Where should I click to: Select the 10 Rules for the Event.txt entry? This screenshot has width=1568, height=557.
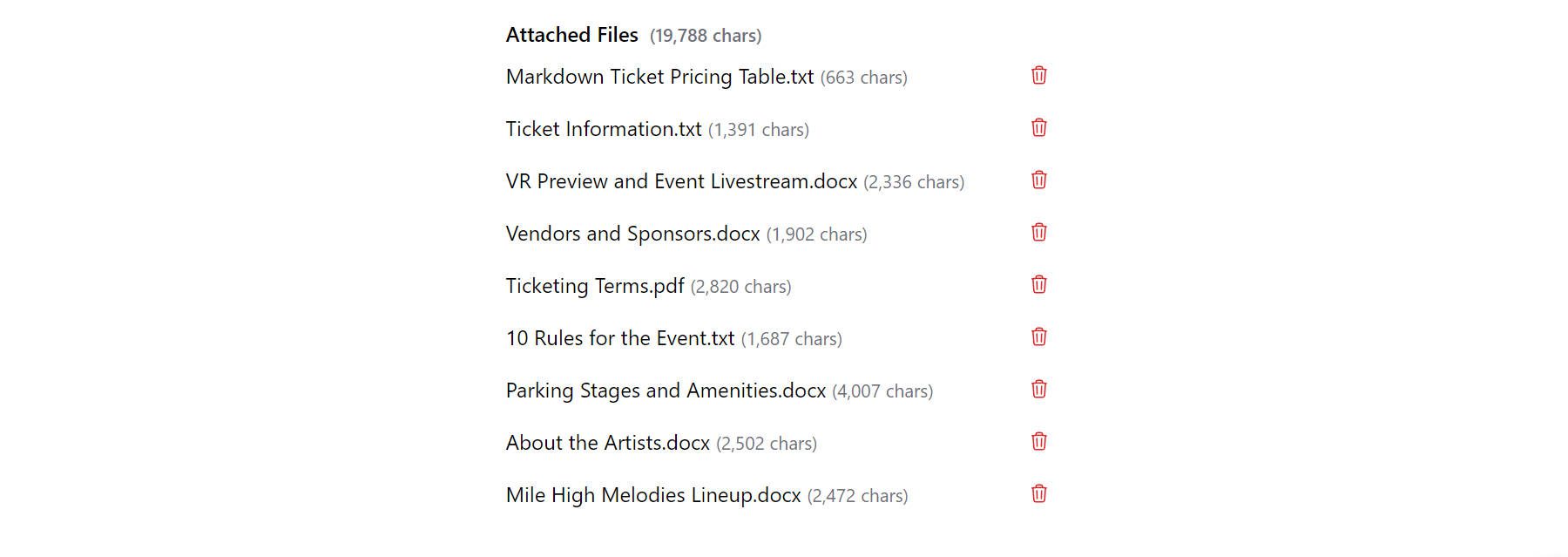tap(620, 338)
